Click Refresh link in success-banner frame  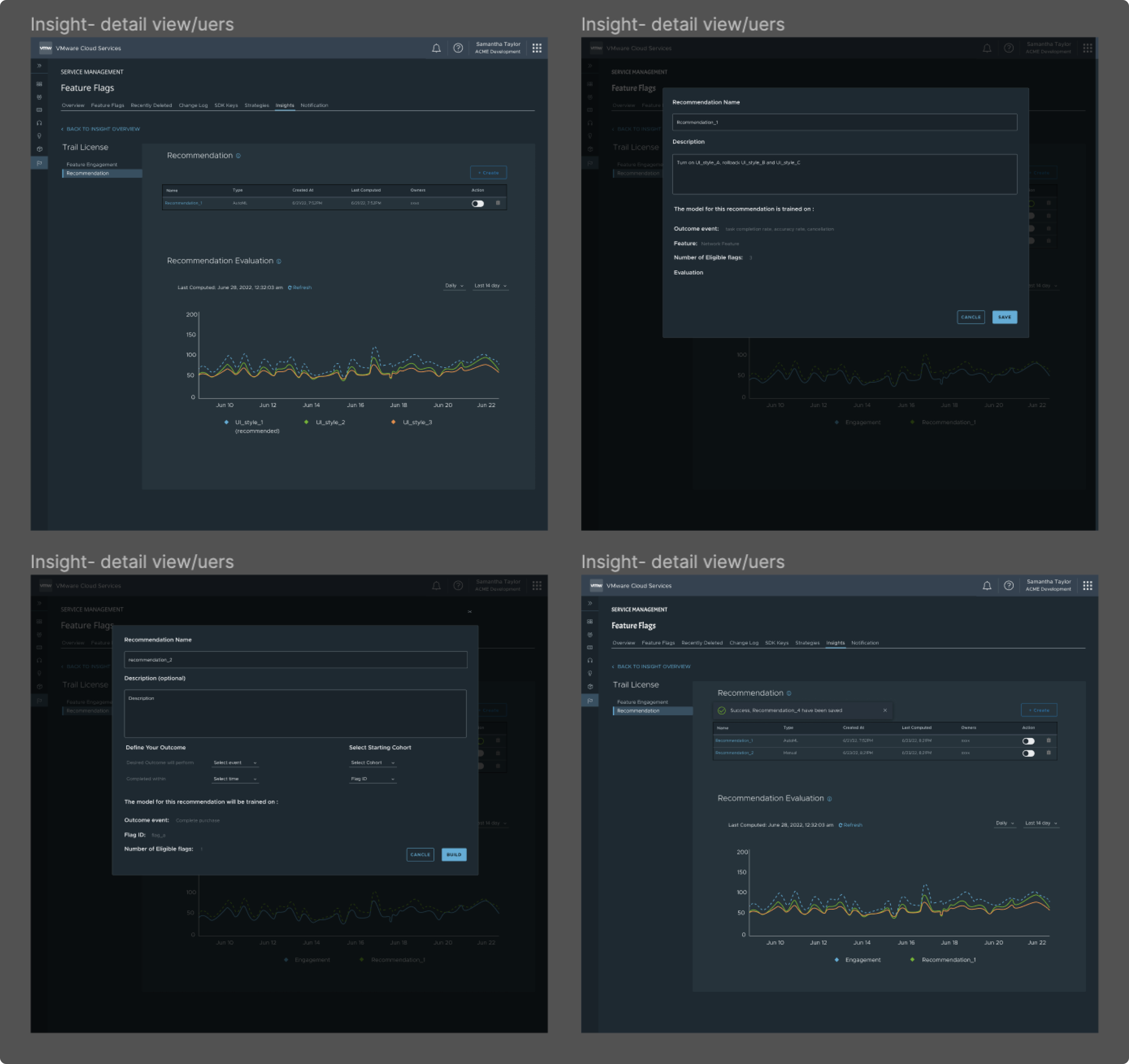point(851,825)
